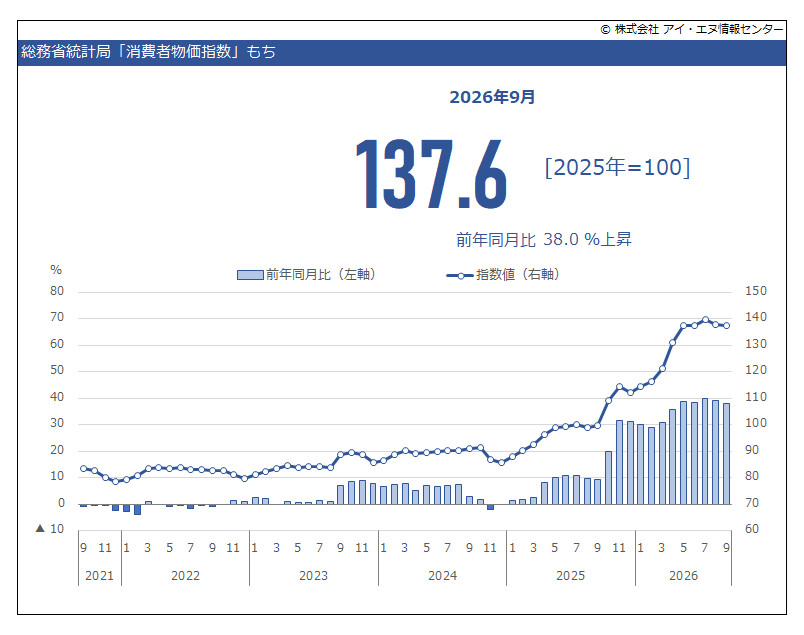Click the bar legend color swatch

click(250, 275)
